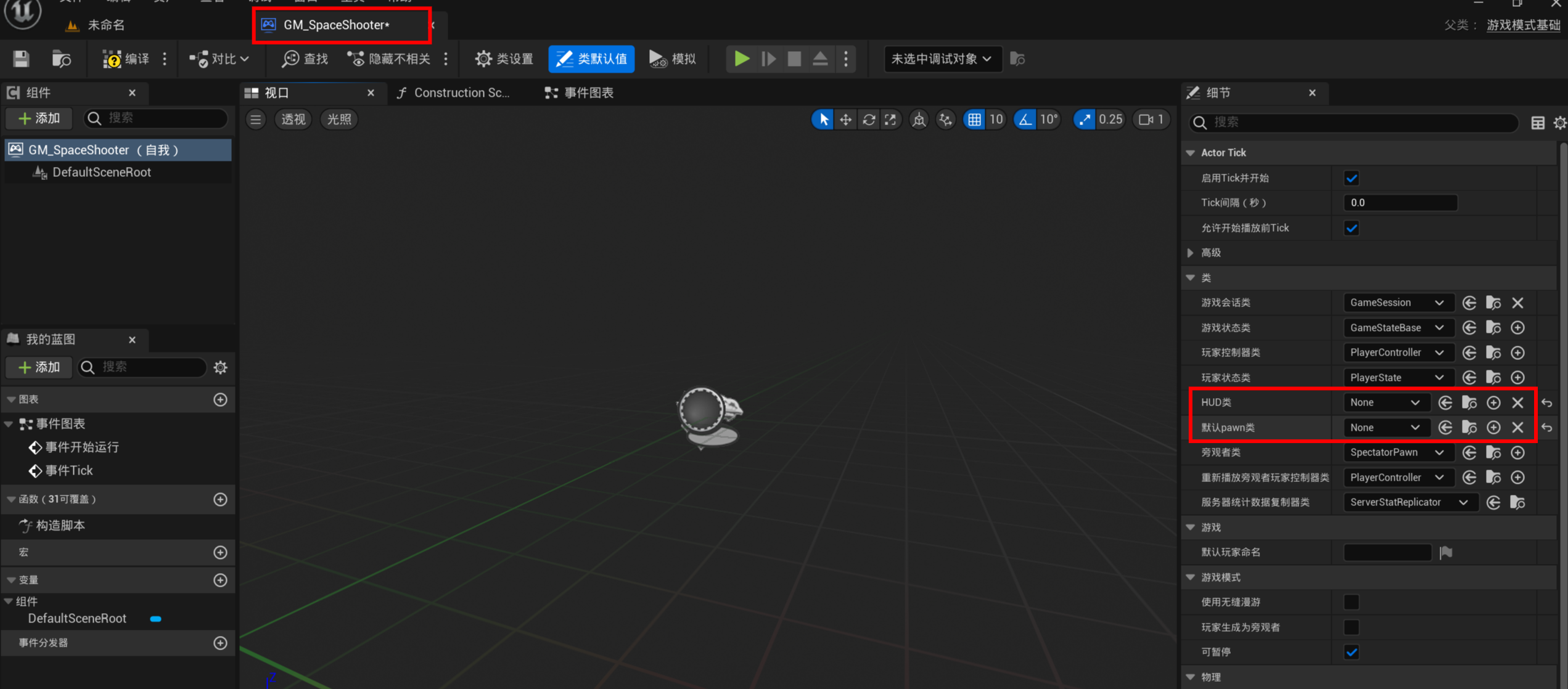Switch to the 未命名 level tab
Screen dimensions: 1568x689
click(106, 25)
